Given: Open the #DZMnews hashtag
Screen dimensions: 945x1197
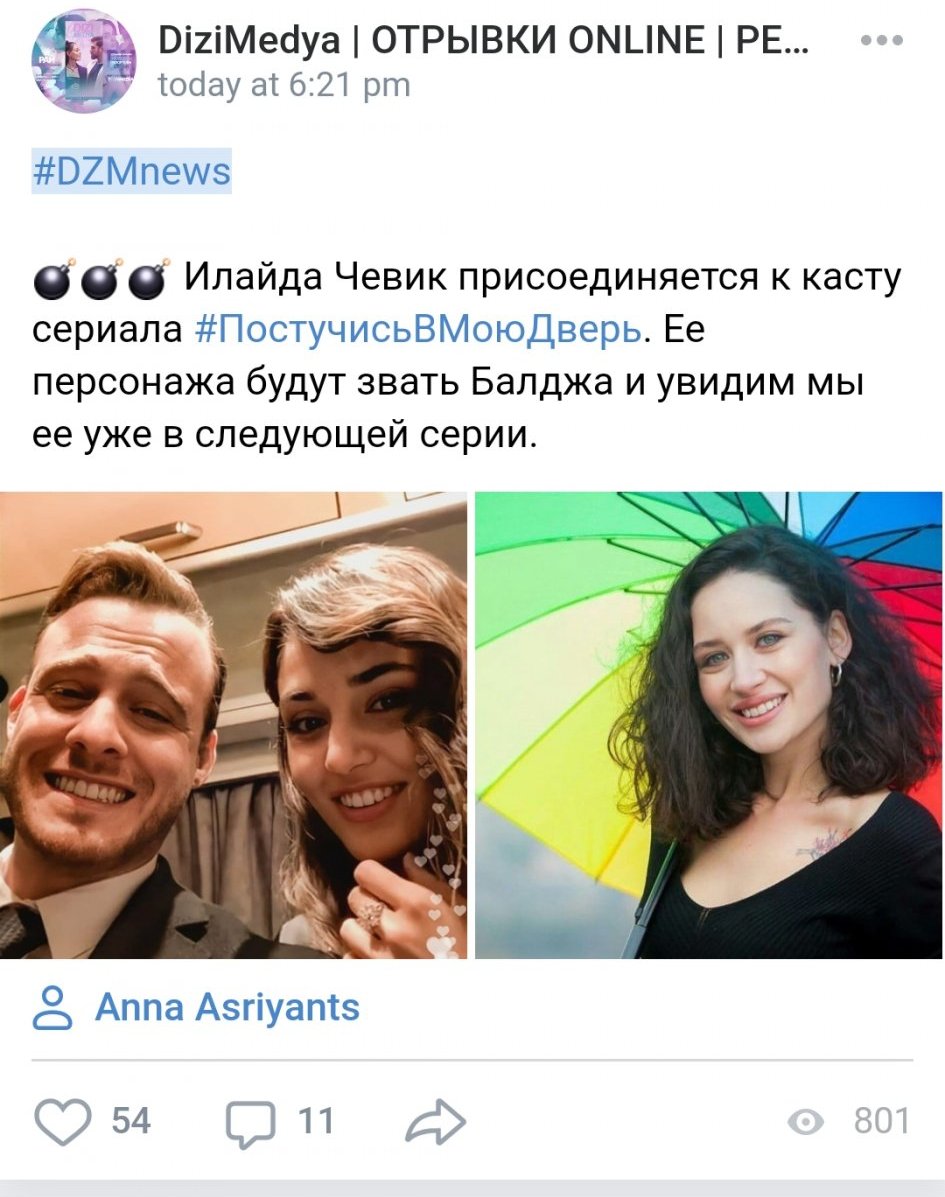Looking at the screenshot, I should [x=131, y=171].
